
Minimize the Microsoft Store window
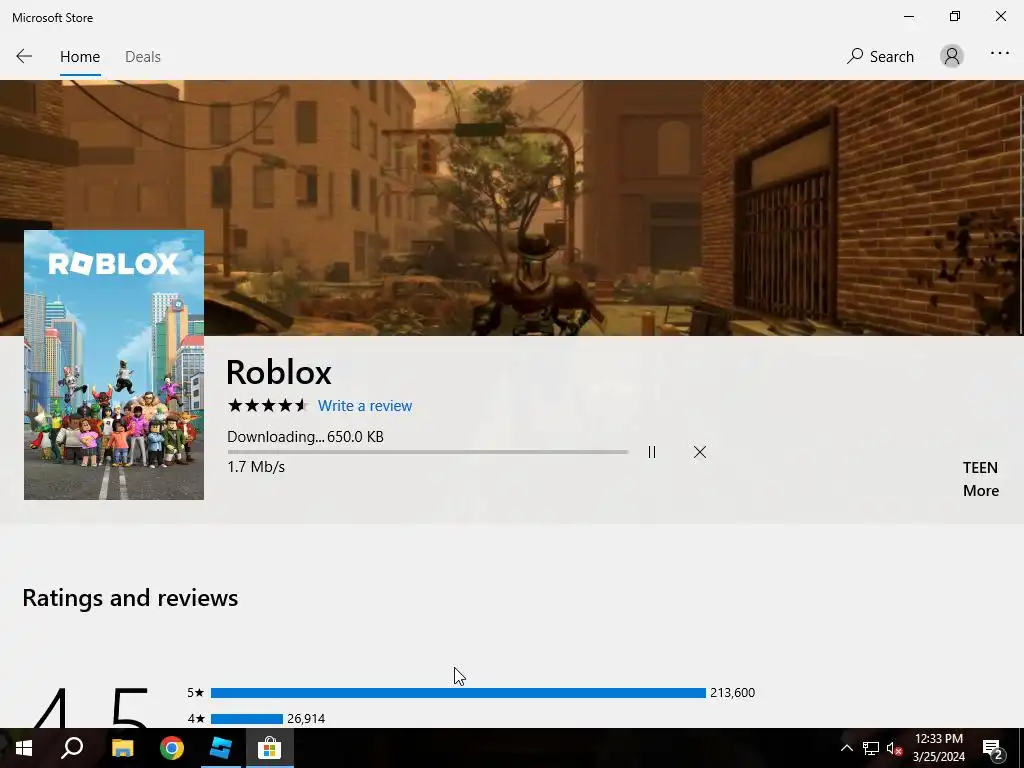coord(908,16)
